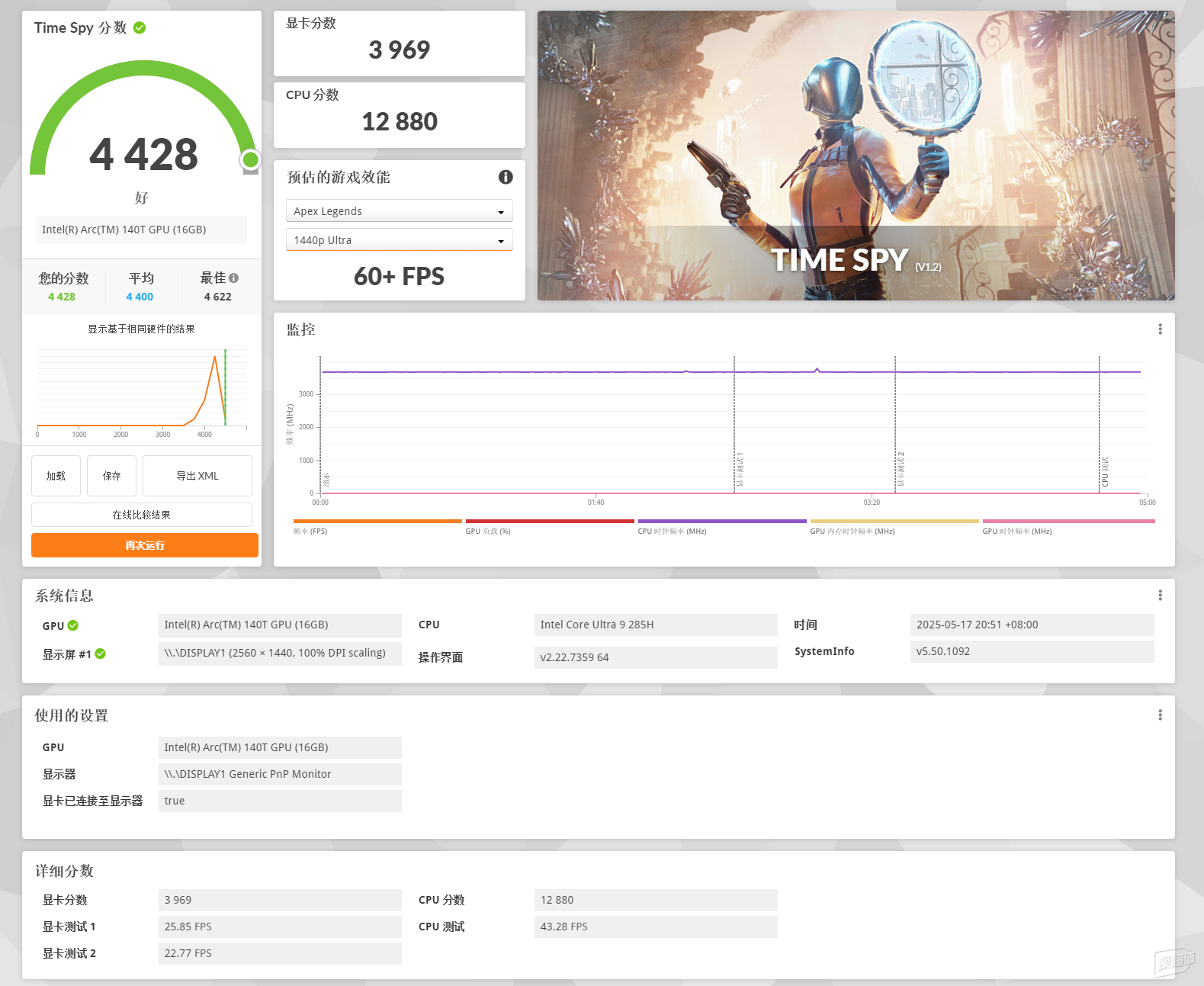This screenshot has height=986, width=1204.
Task: Click the 显示基于相同硬件的结果 label
Action: click(x=141, y=329)
